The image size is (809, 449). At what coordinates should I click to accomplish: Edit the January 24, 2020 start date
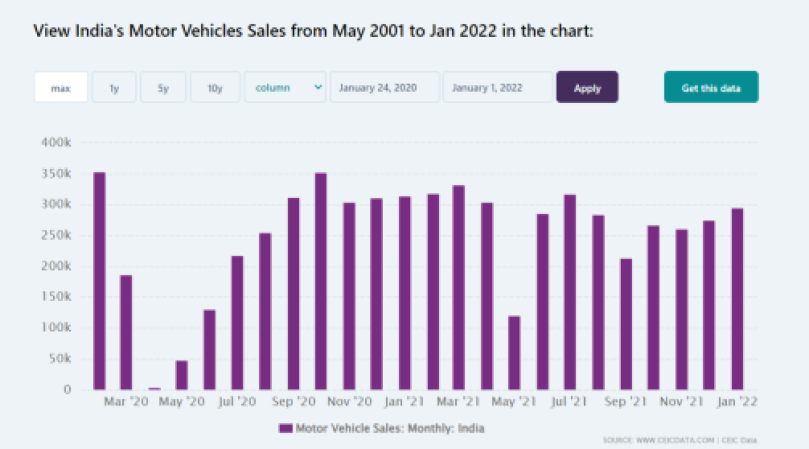pos(385,87)
